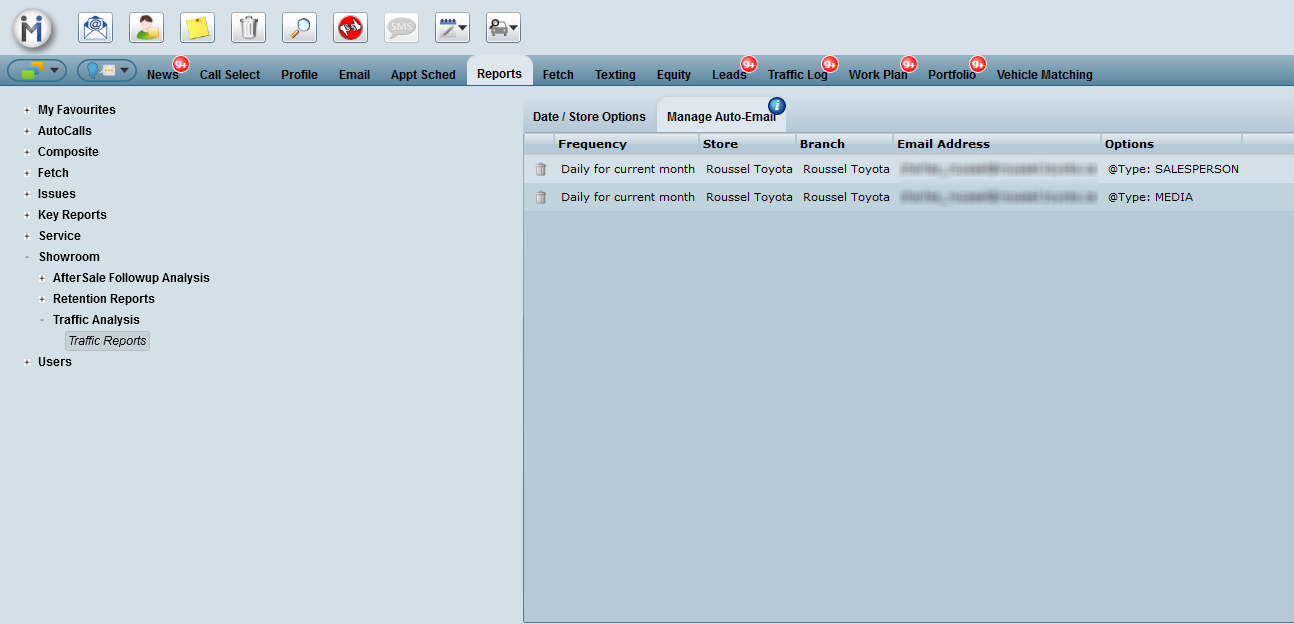
Task: Click the customer contact person icon
Action: click(147, 28)
